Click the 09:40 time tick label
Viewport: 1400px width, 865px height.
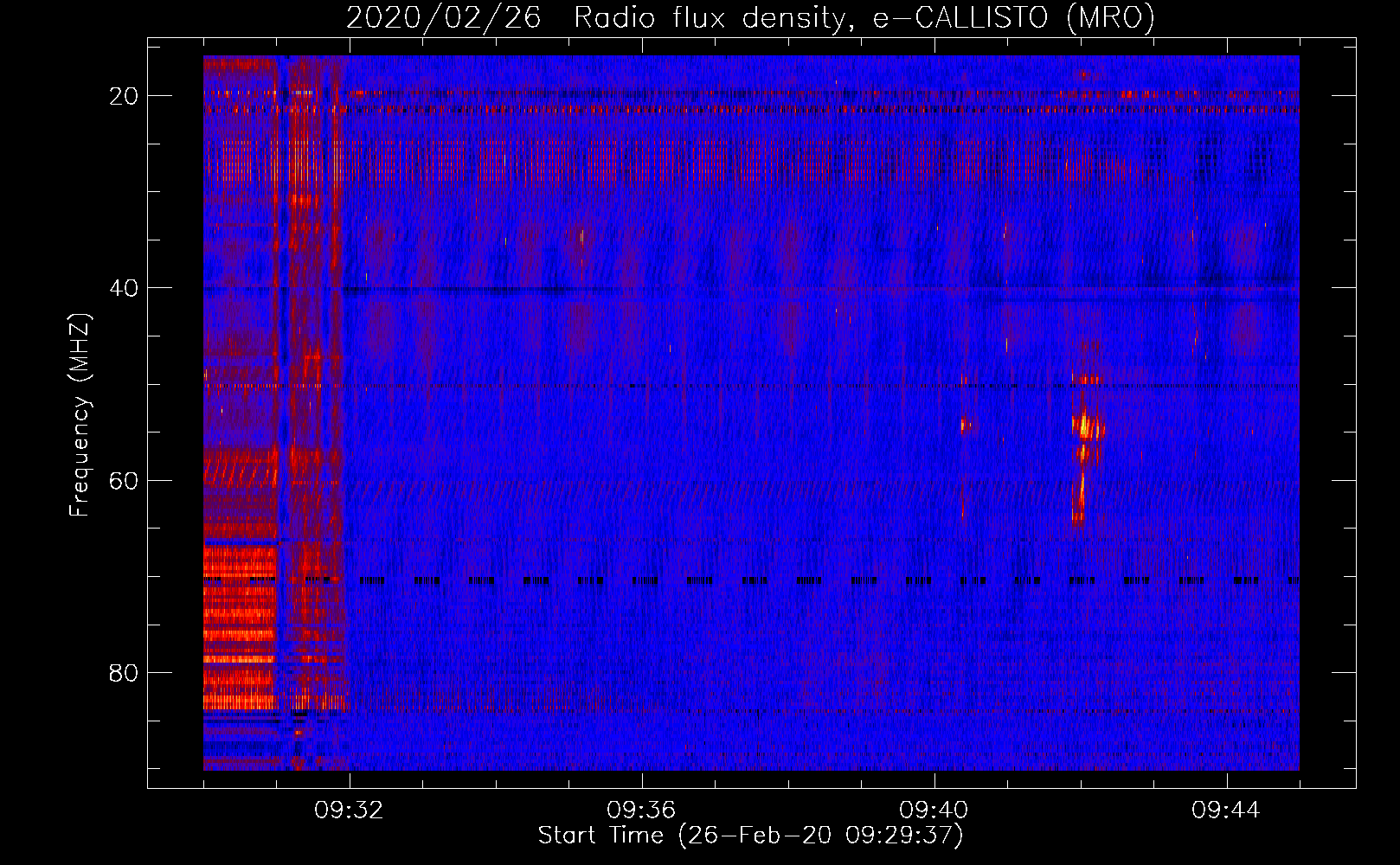click(x=934, y=811)
